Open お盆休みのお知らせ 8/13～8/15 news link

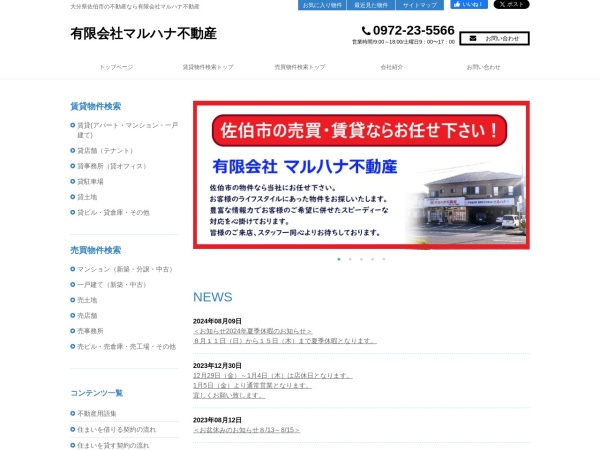pos(246,430)
